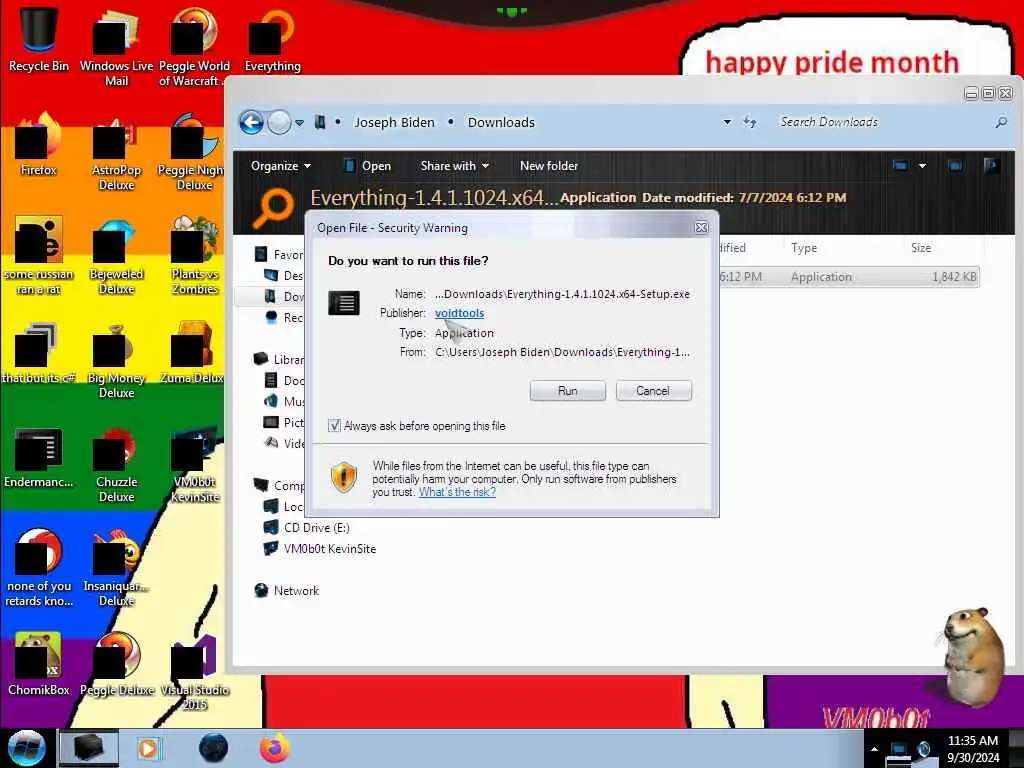The height and width of the screenshot is (768, 1024).
Task: Open ChomikBox desktop icon
Action: (x=39, y=665)
